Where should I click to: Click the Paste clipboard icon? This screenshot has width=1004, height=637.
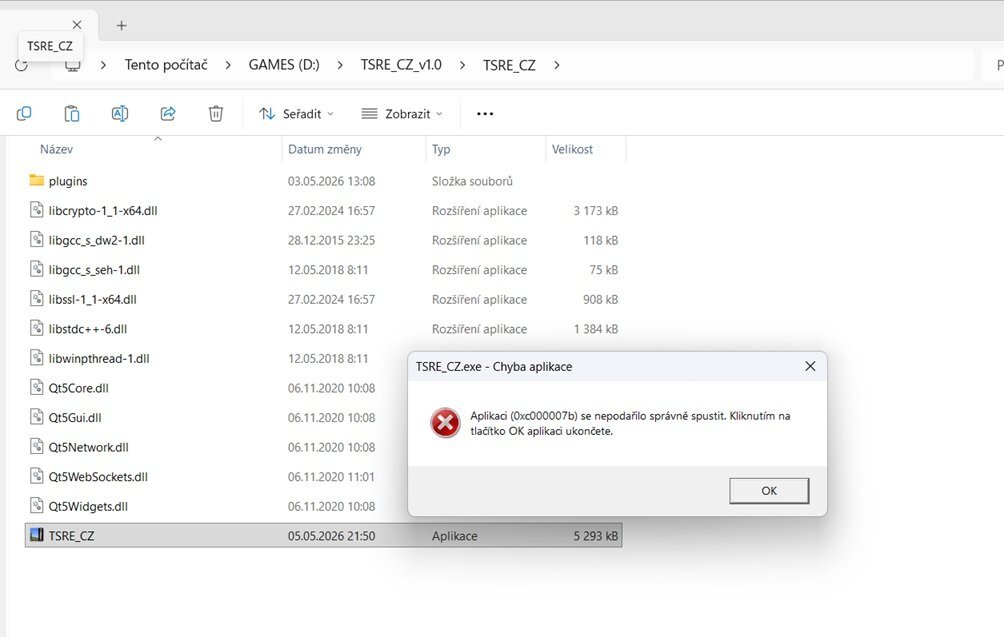pos(72,113)
